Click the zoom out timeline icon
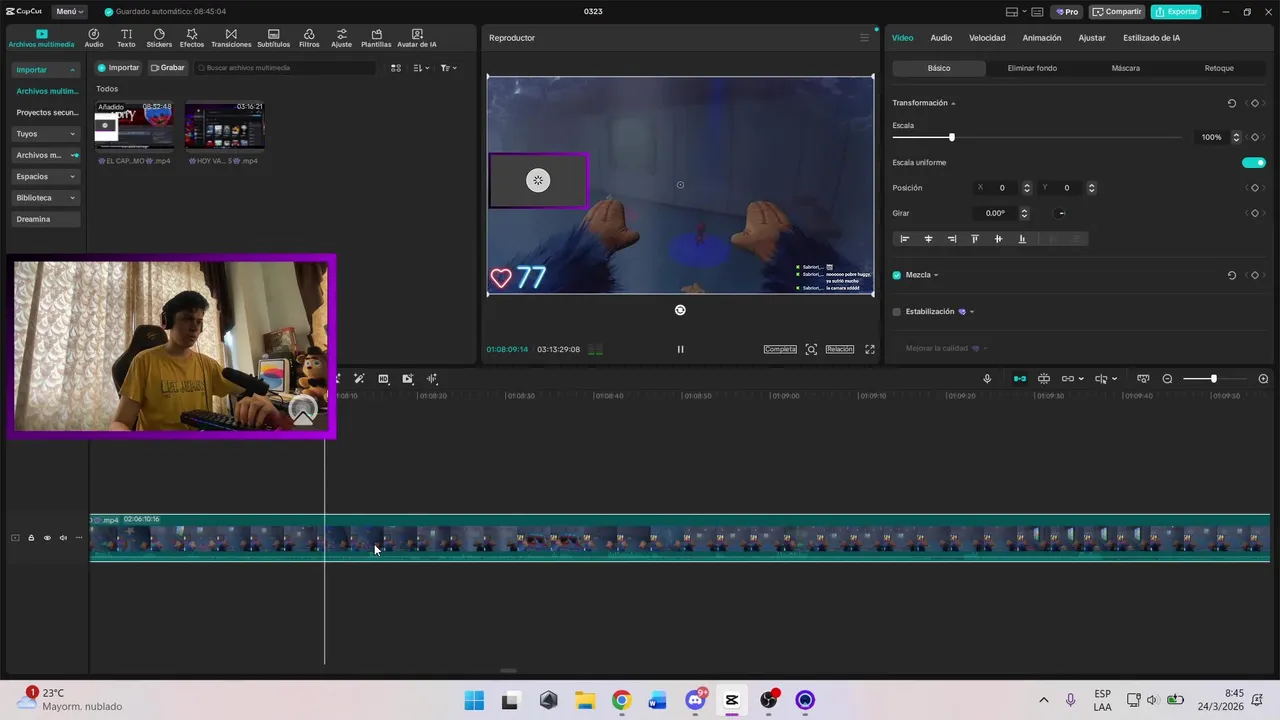This screenshot has width=1280, height=720. (x=1167, y=379)
